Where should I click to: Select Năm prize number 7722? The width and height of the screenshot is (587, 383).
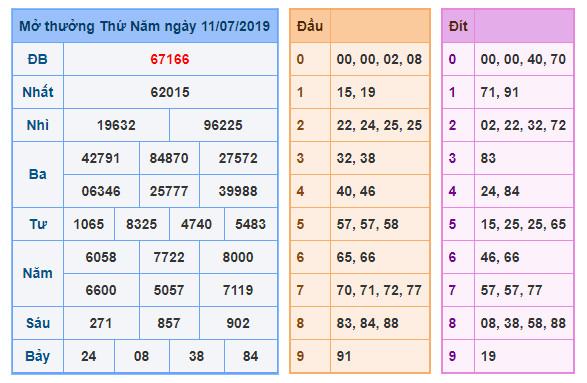click(x=169, y=257)
